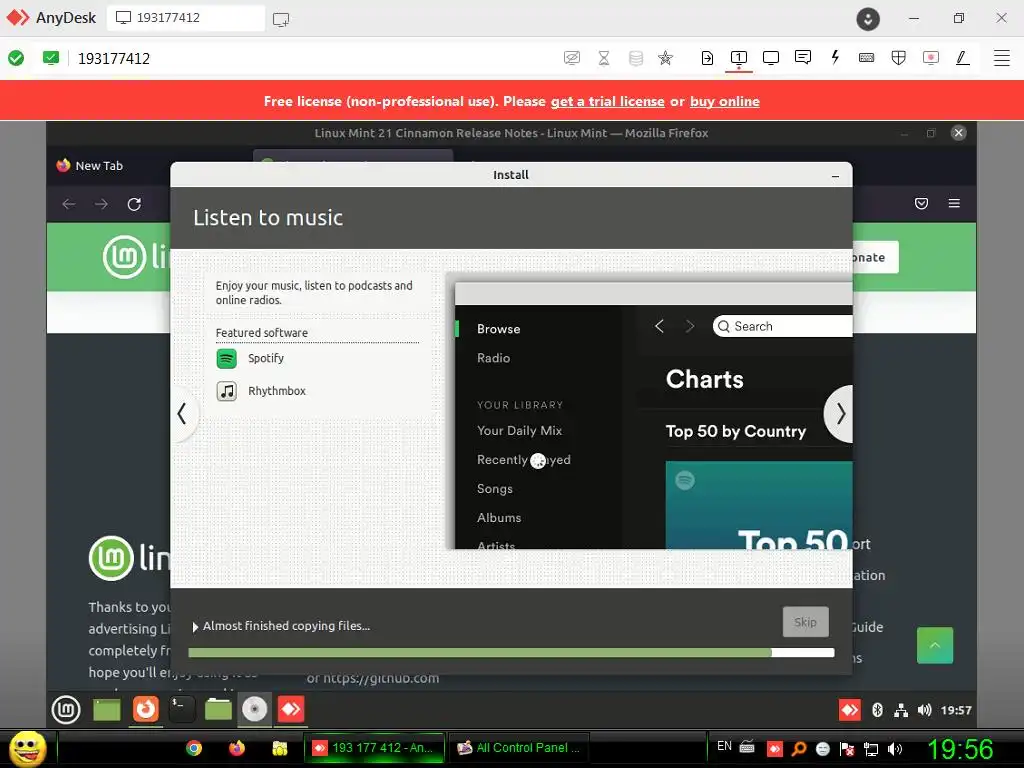Screen dimensions: 1024x768
Task: Click installer disc icon in Mint panel
Action: point(255,709)
